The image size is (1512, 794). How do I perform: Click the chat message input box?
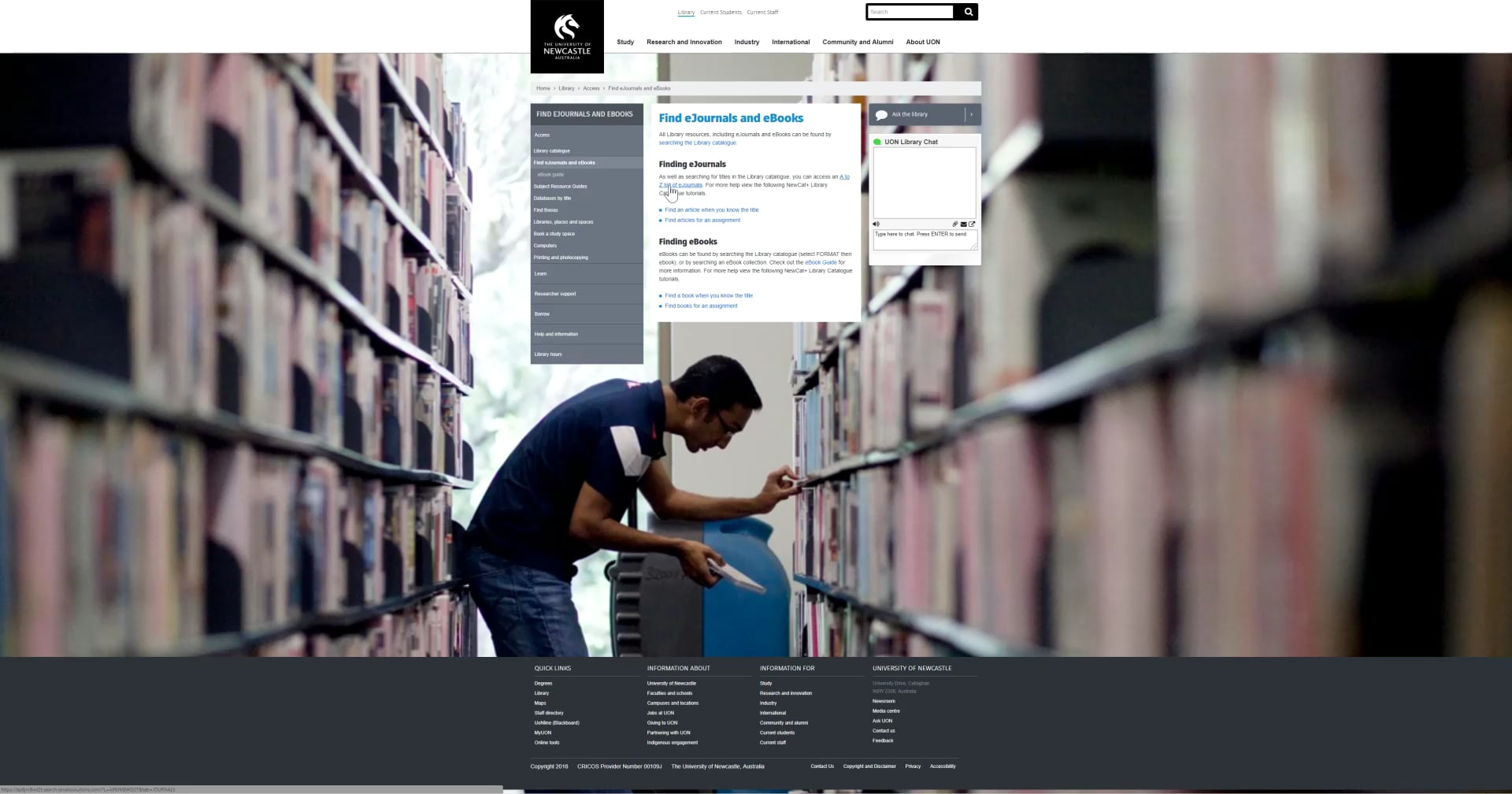[924, 239]
